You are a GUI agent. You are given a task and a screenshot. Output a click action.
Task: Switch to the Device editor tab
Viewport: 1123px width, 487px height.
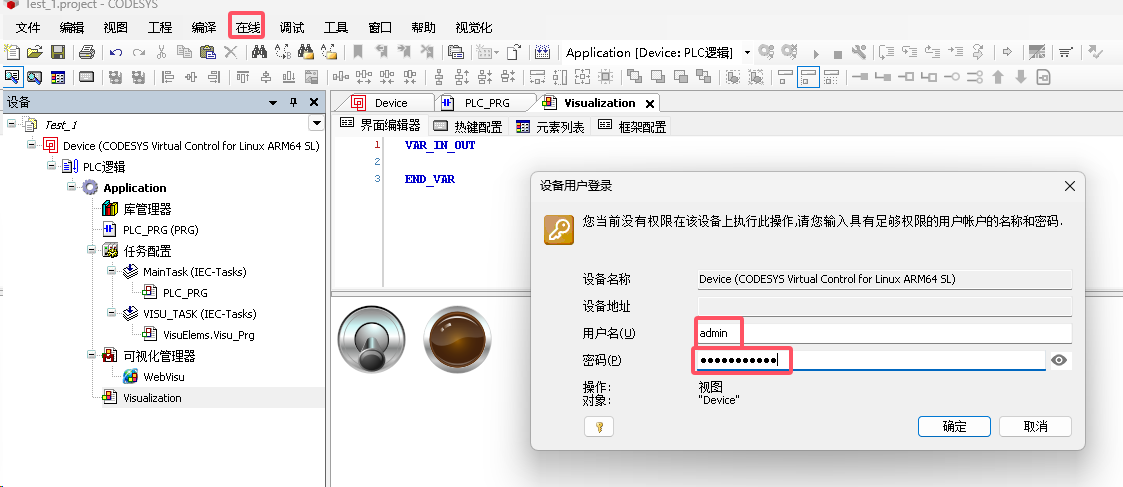[x=390, y=103]
